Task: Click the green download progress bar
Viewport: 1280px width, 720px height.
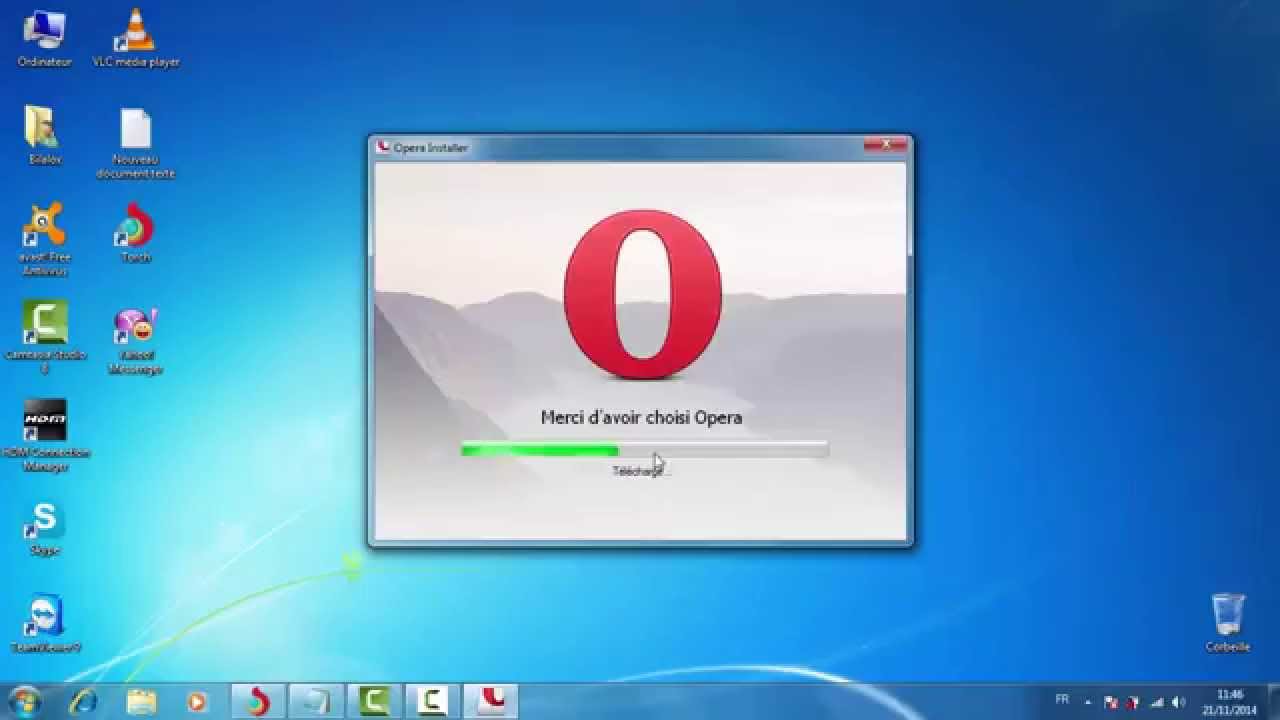Action: 644,450
